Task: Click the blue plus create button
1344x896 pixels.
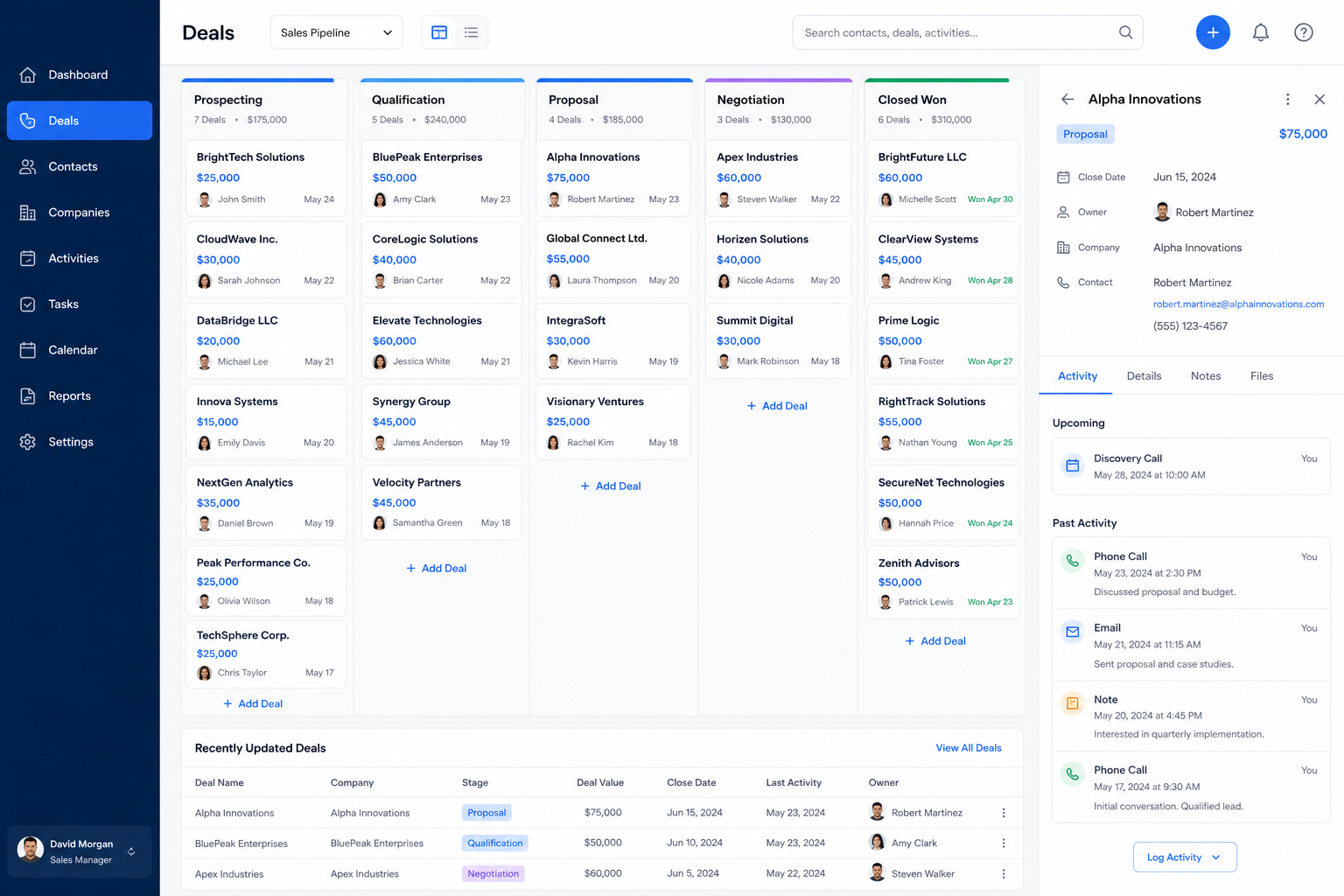Action: tap(1213, 32)
